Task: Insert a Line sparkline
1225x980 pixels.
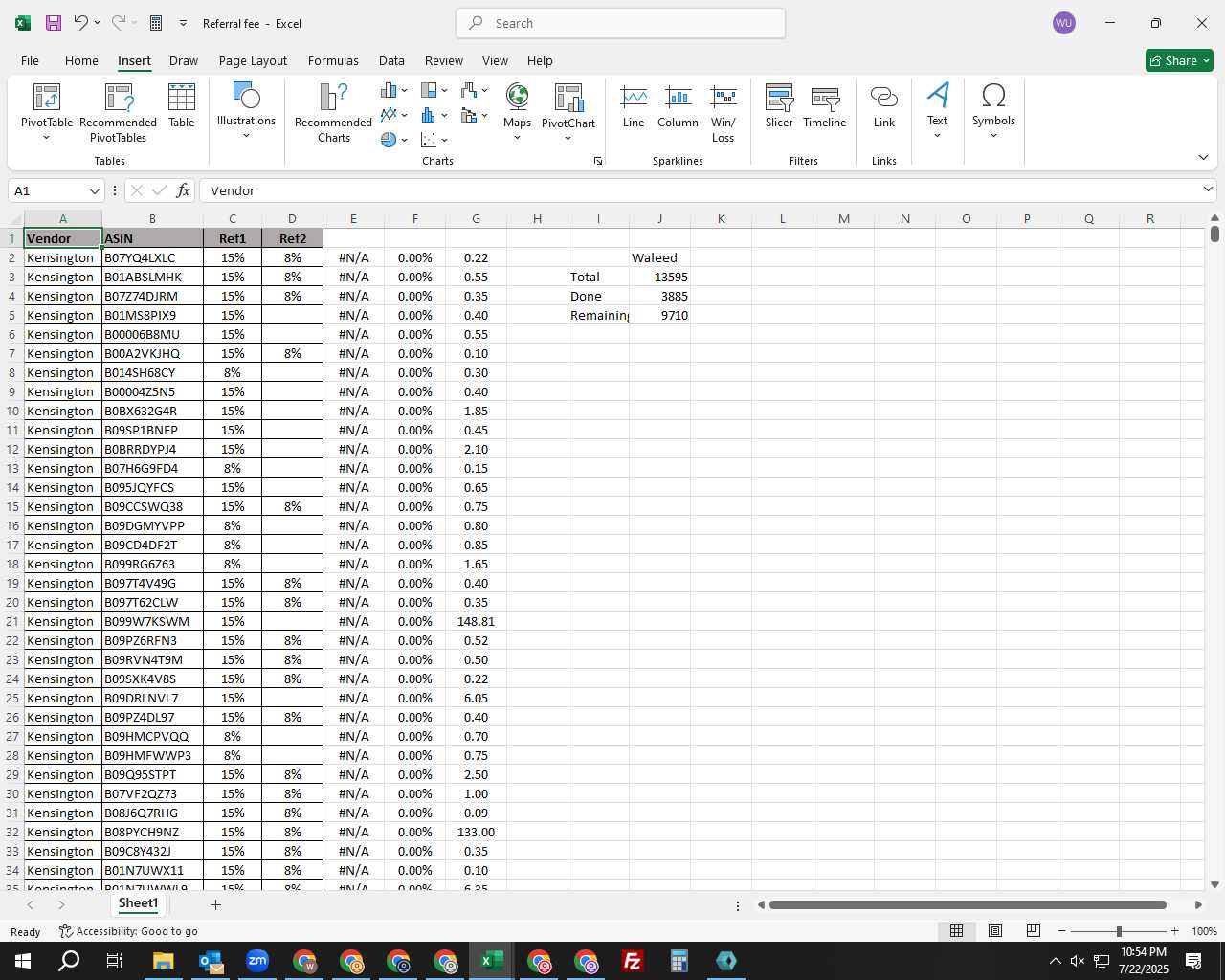Action: click(634, 105)
